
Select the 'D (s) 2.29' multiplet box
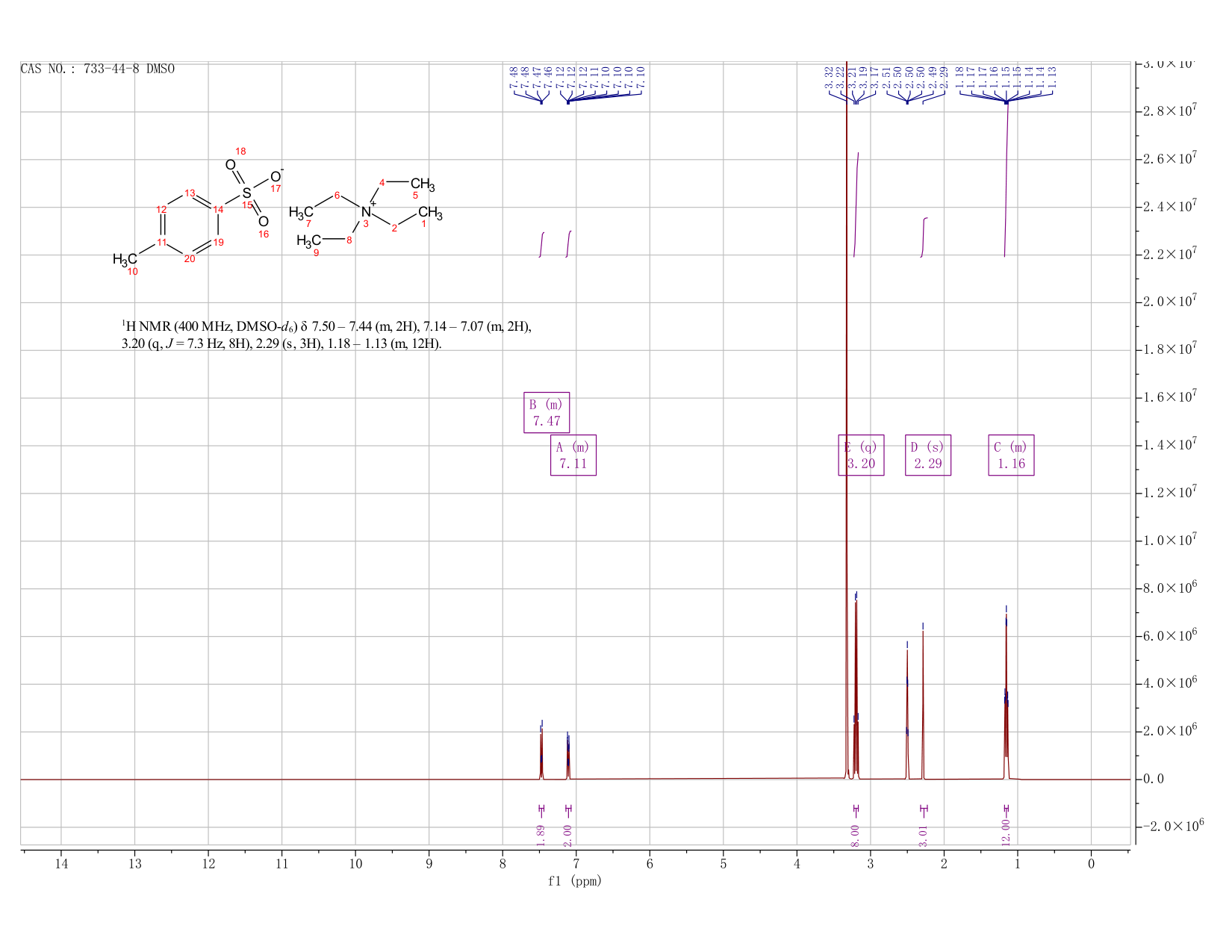click(x=928, y=455)
